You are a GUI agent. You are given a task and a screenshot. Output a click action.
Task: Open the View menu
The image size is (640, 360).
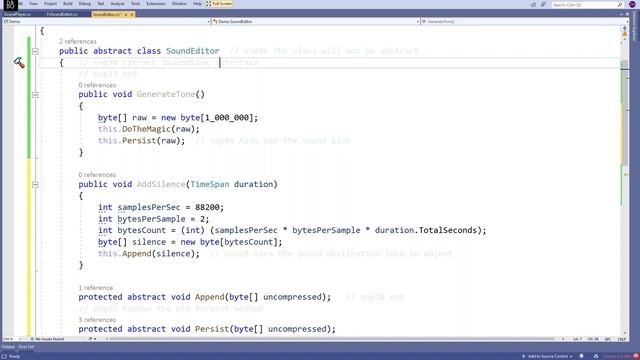33,4
